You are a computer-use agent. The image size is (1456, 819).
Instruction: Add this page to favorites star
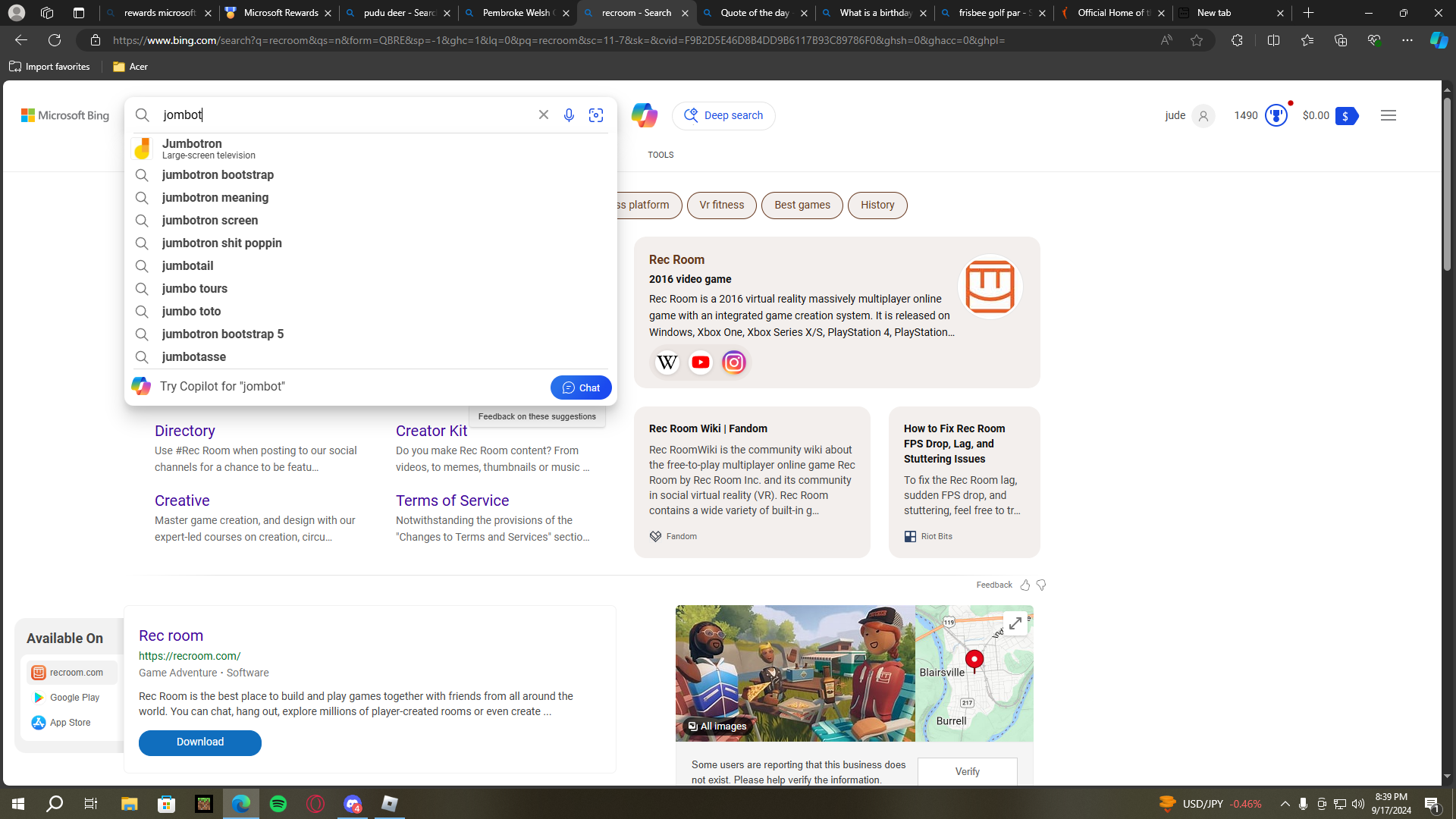tap(1197, 40)
